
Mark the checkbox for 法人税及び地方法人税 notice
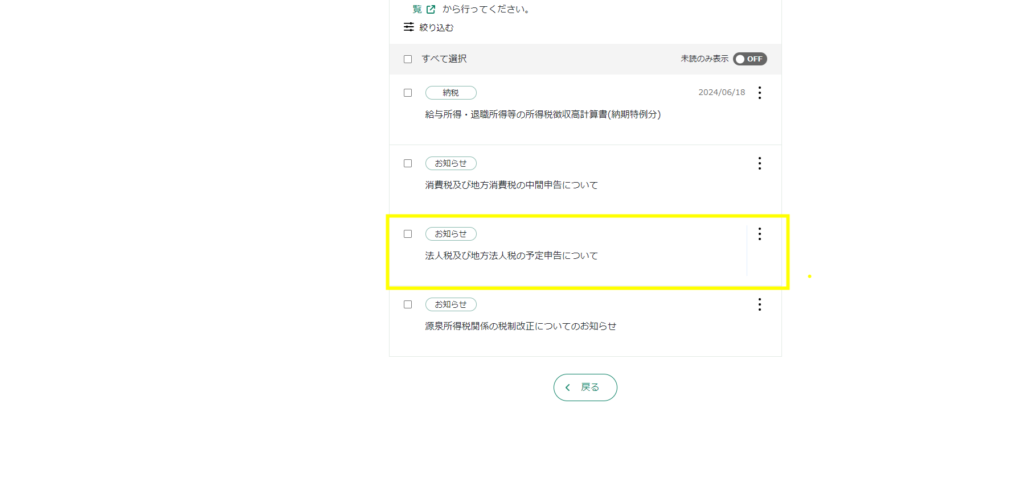point(408,234)
